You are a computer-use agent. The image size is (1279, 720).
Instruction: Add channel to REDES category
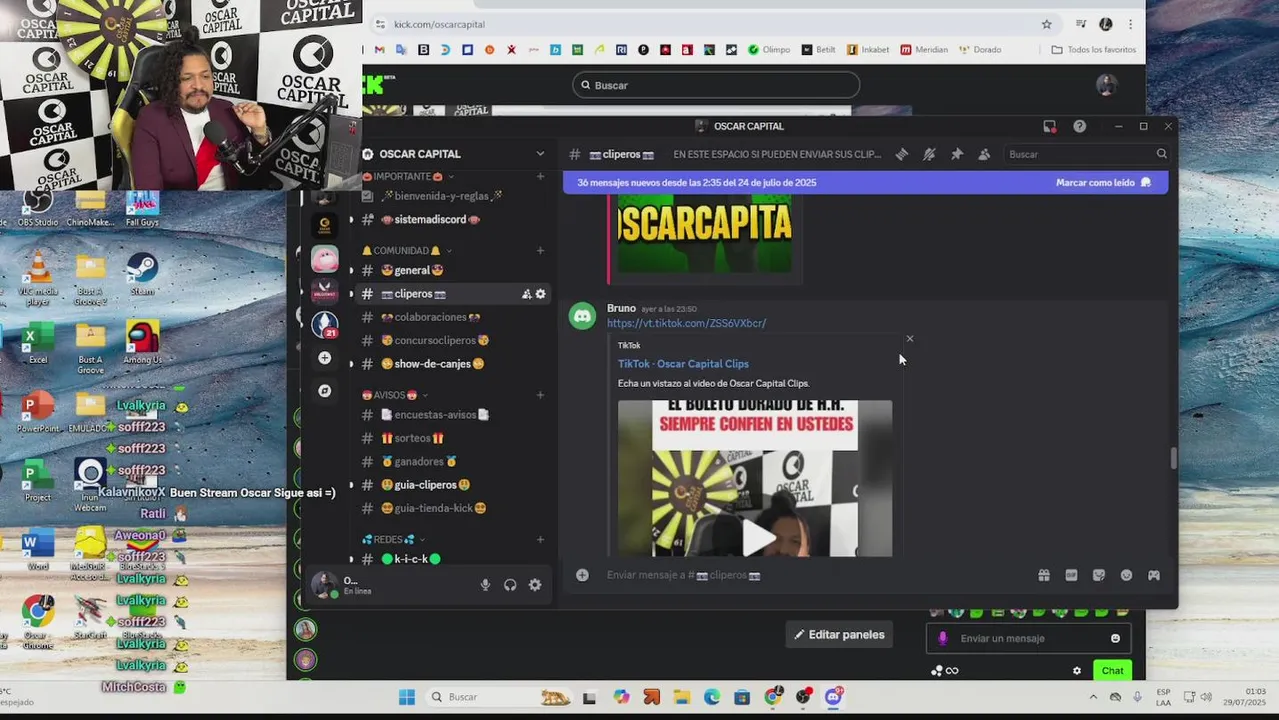click(x=540, y=540)
